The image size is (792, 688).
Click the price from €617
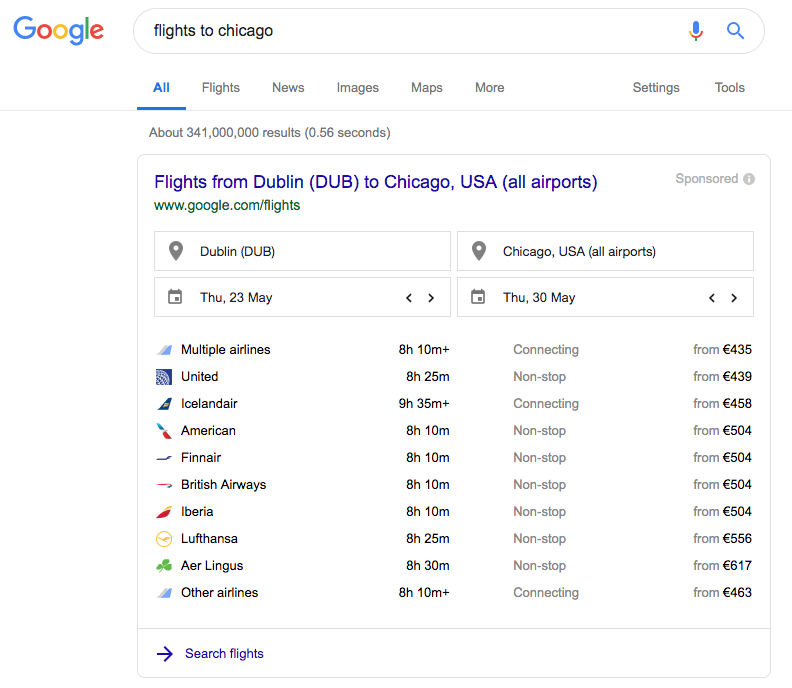[722, 566]
